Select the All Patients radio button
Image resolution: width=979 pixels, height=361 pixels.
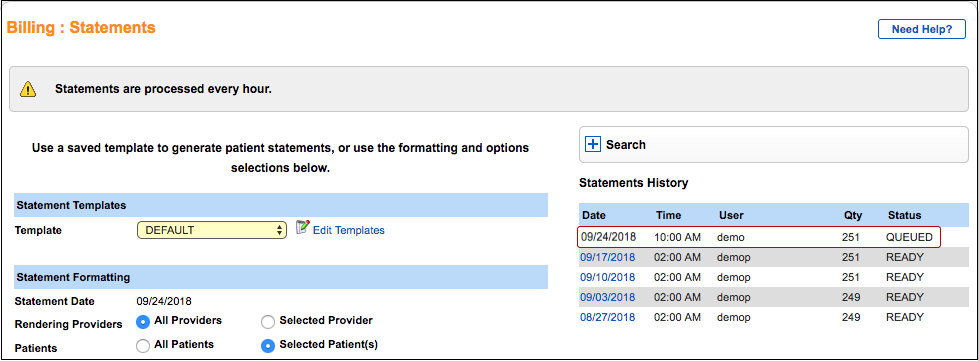(x=143, y=345)
